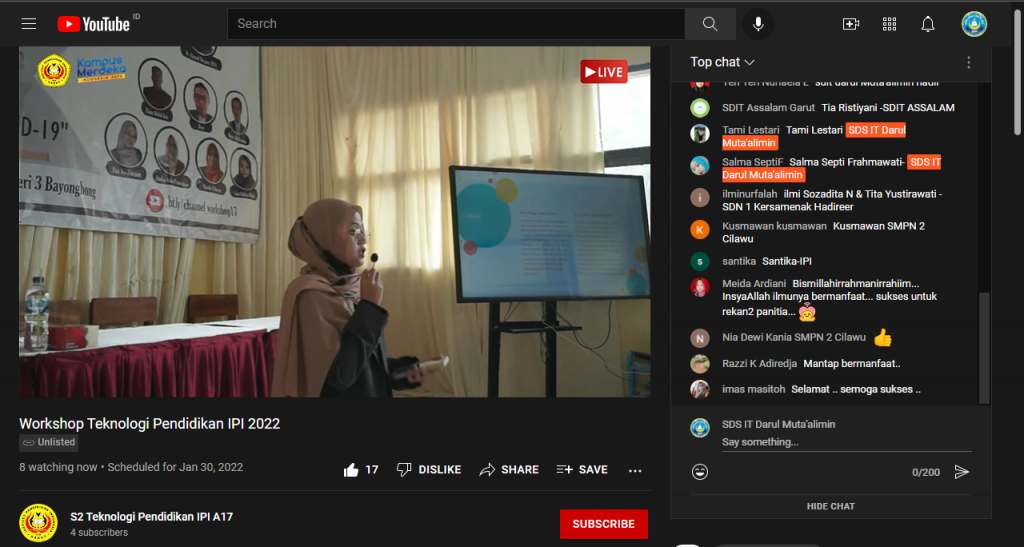Hide the live chat panel
Viewport: 1024px width, 547px height.
coord(830,506)
